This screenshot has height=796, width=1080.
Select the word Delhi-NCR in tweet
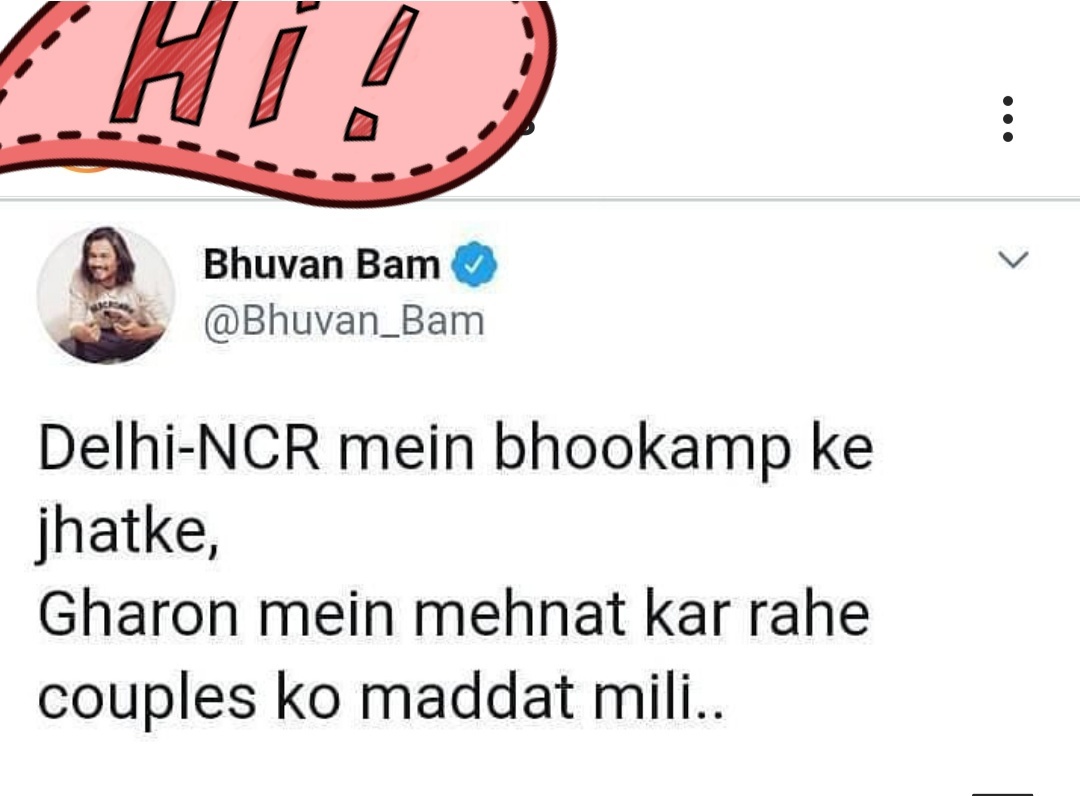(179, 449)
